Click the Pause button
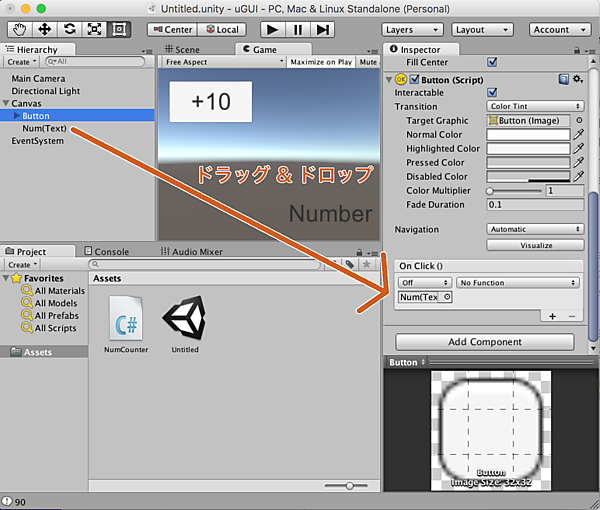The image size is (600, 510). click(x=297, y=30)
